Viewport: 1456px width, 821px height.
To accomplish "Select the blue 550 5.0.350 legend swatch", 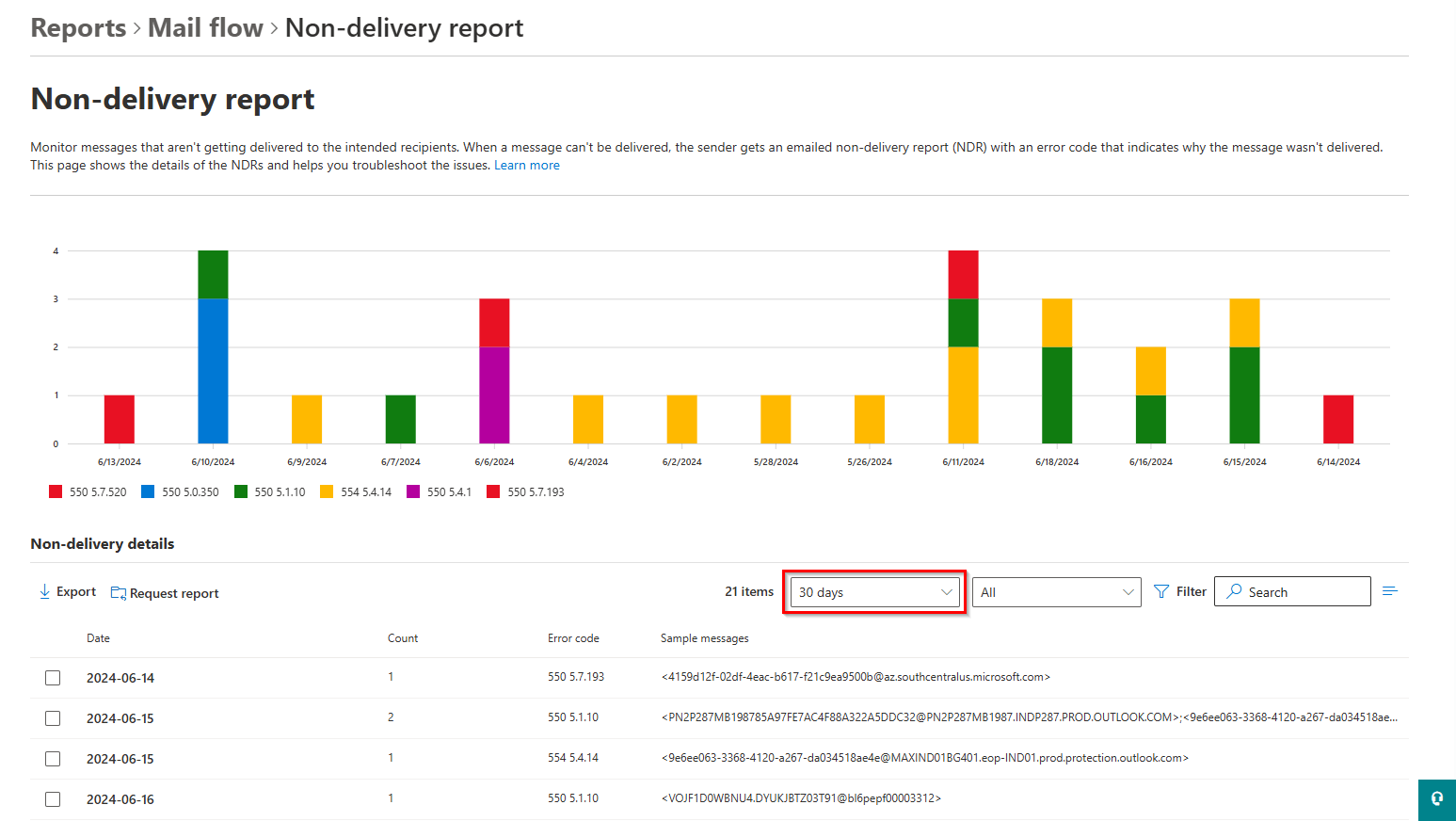I will click(x=148, y=491).
